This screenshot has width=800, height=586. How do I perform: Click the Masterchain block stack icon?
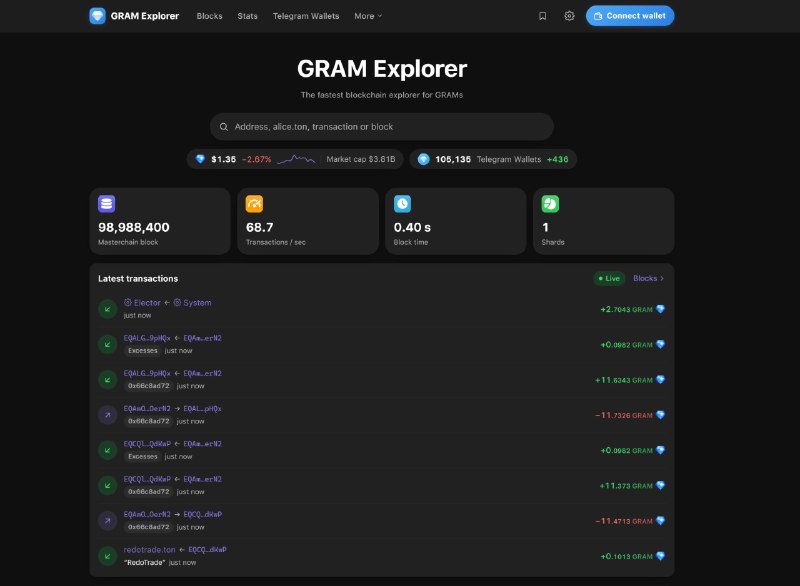[106, 203]
